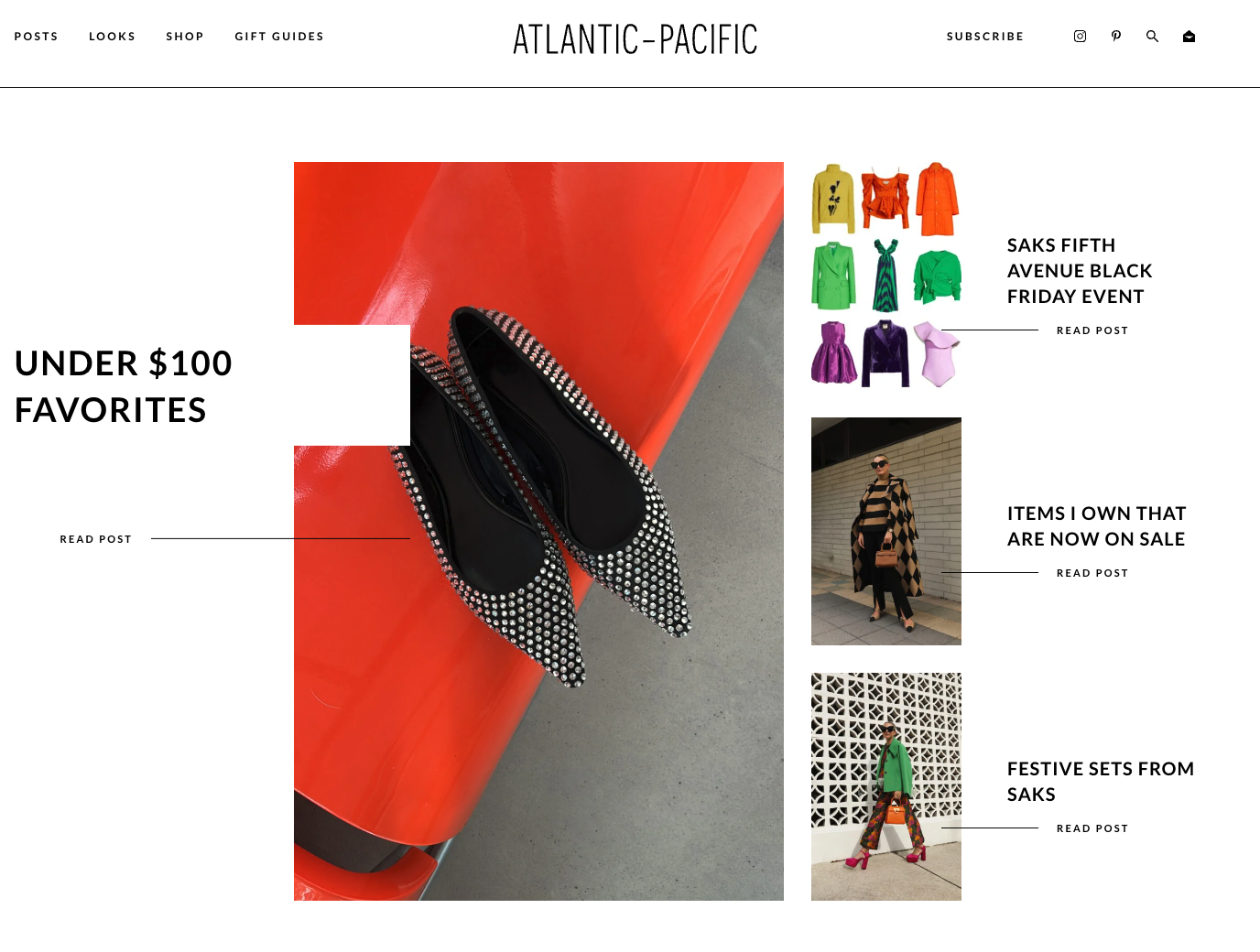Open the Pinterest icon link
Viewport: 1260px width, 952px height.
pyautogui.click(x=1116, y=37)
